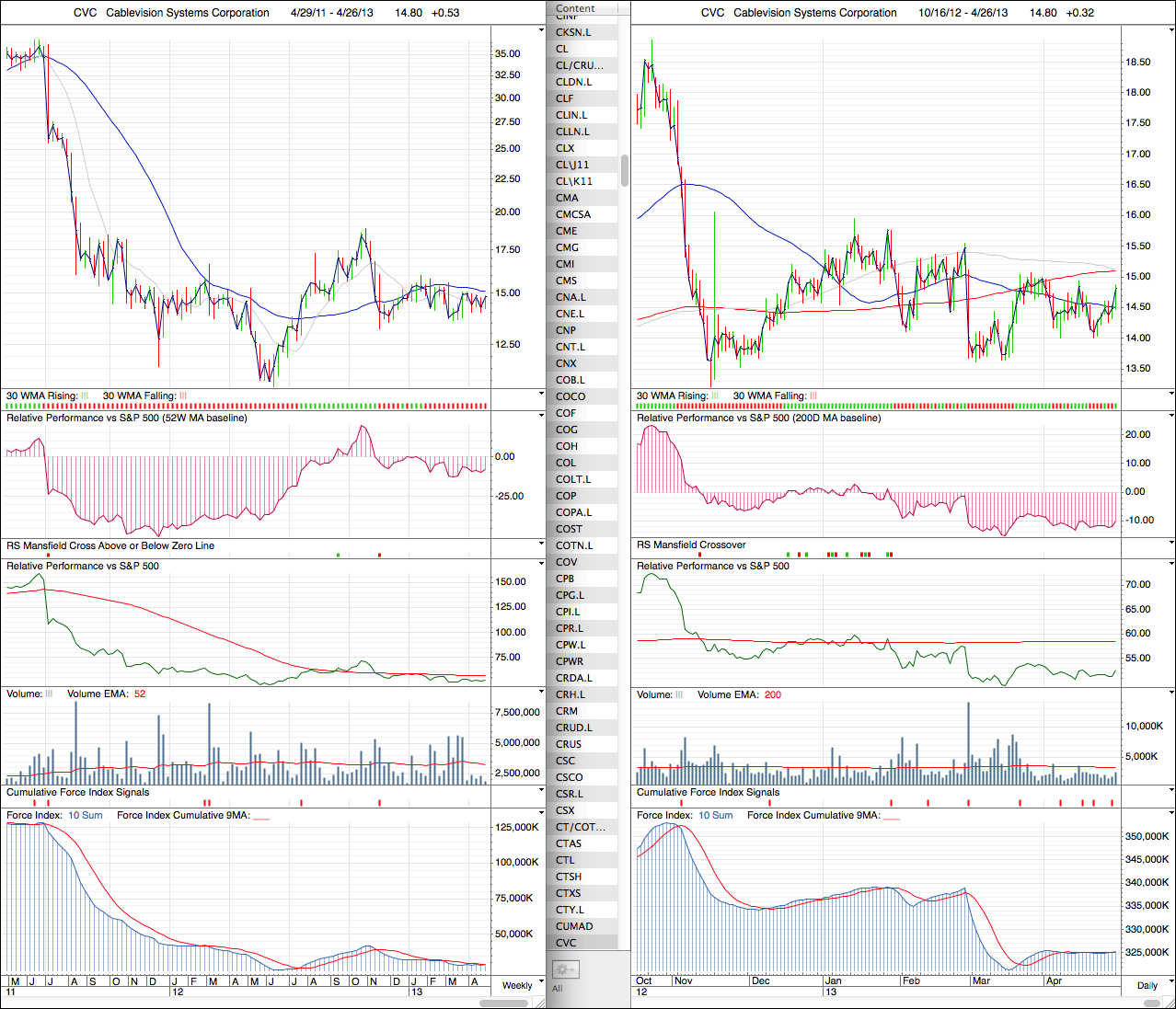Image resolution: width=1176 pixels, height=1009 pixels.
Task: Select COST ticker in the list
Action: pyautogui.click(x=569, y=529)
